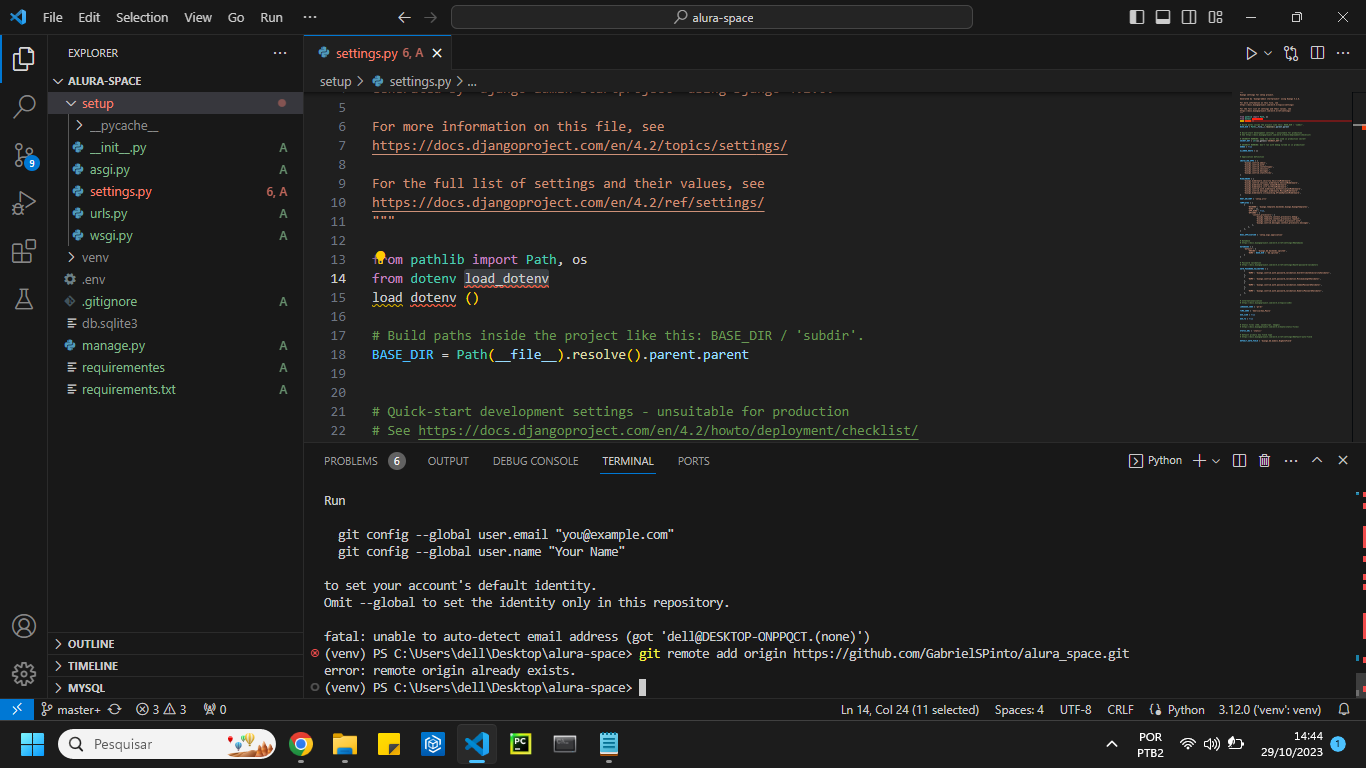Open new terminal launch profile dropdown
Screen dimensions: 1366x768
1216,461
